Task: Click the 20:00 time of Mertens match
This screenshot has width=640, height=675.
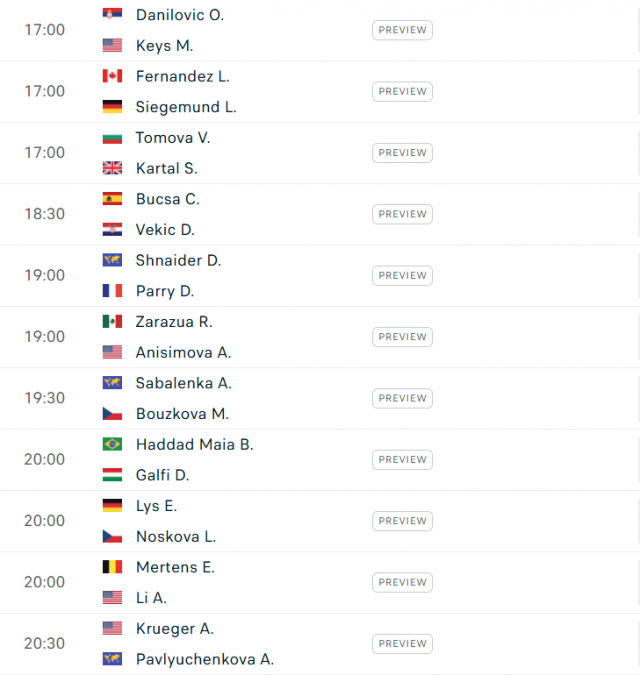Action: [44, 582]
